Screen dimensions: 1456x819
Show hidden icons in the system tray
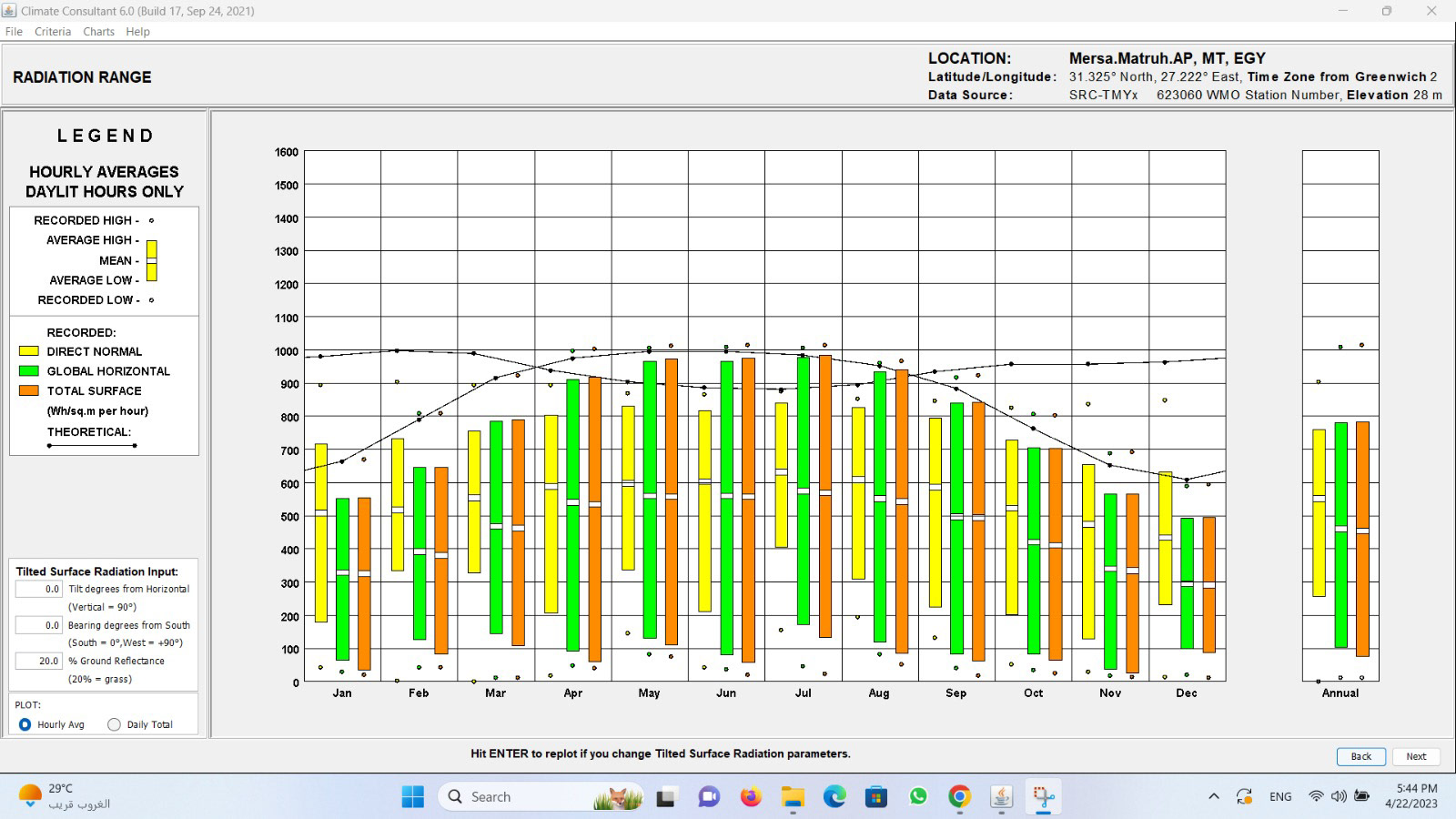(1213, 797)
